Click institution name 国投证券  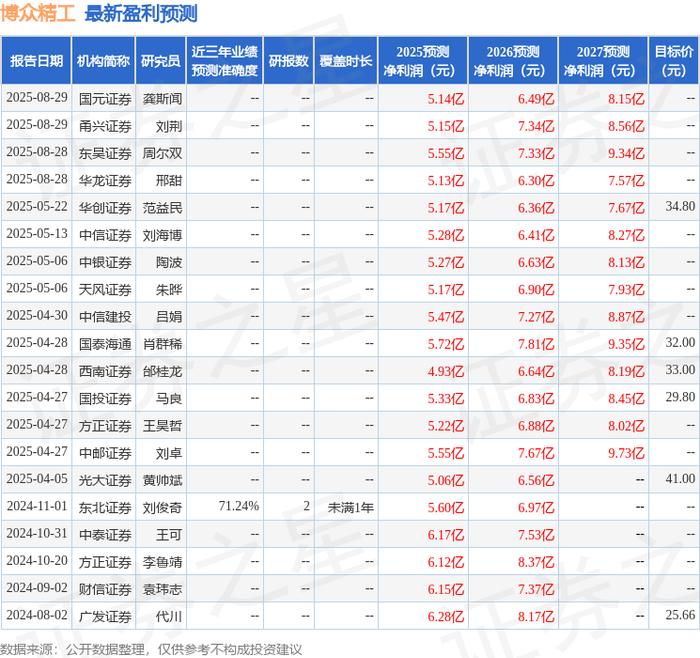pyautogui.click(x=105, y=398)
